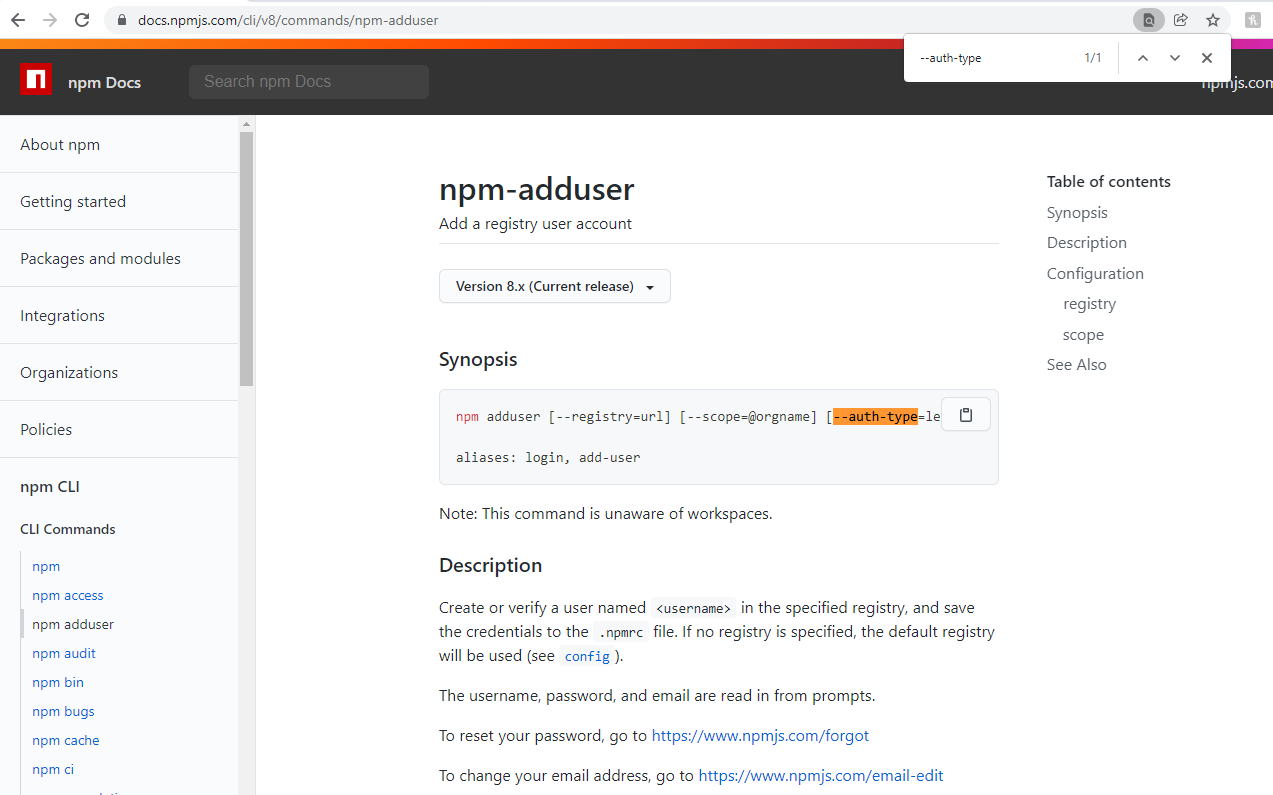
Task: Click the Description section heading
Action: [490, 565]
